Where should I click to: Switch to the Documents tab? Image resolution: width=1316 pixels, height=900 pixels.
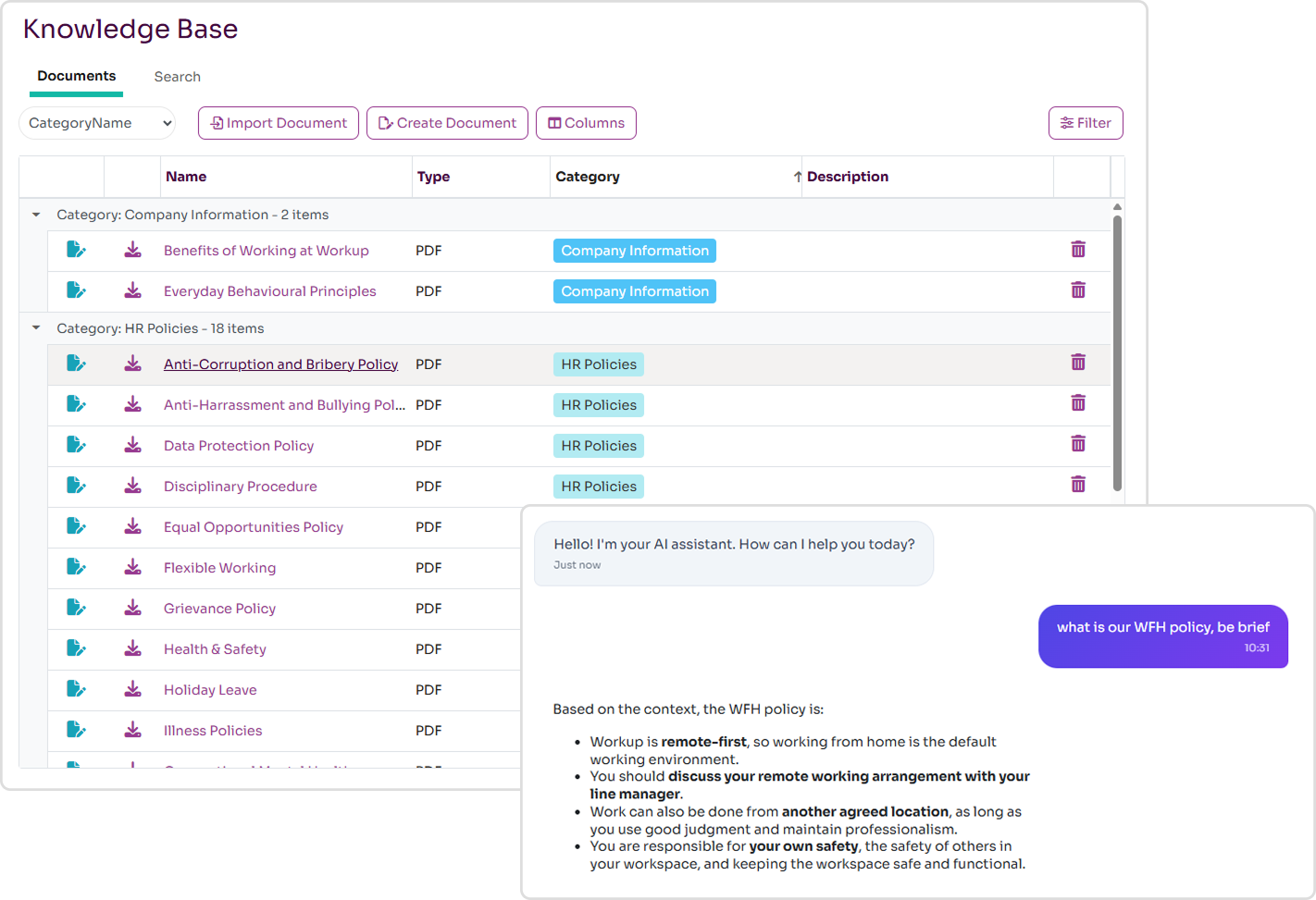[x=77, y=77]
